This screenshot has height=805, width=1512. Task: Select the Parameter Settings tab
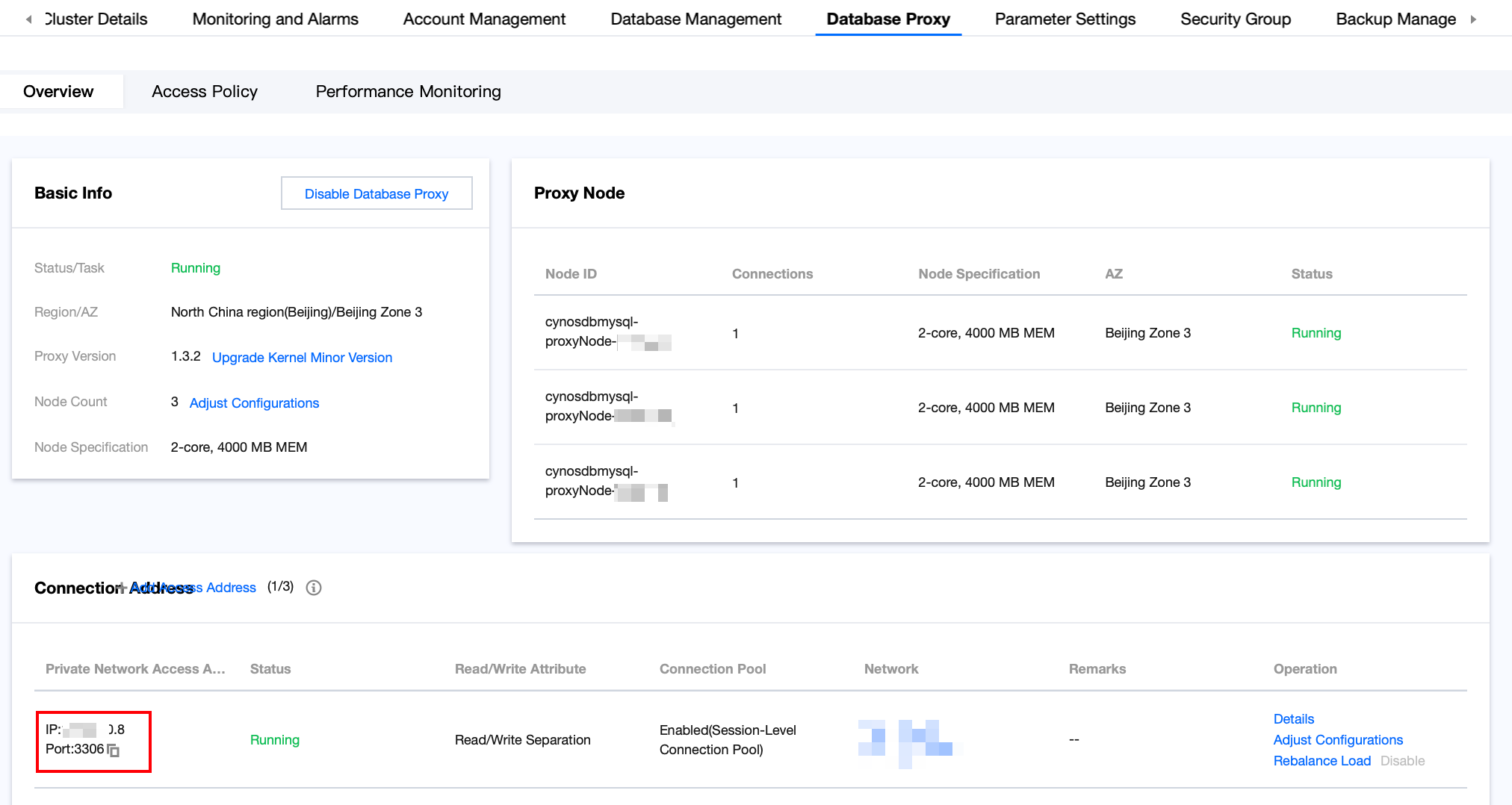pyautogui.click(x=1065, y=19)
